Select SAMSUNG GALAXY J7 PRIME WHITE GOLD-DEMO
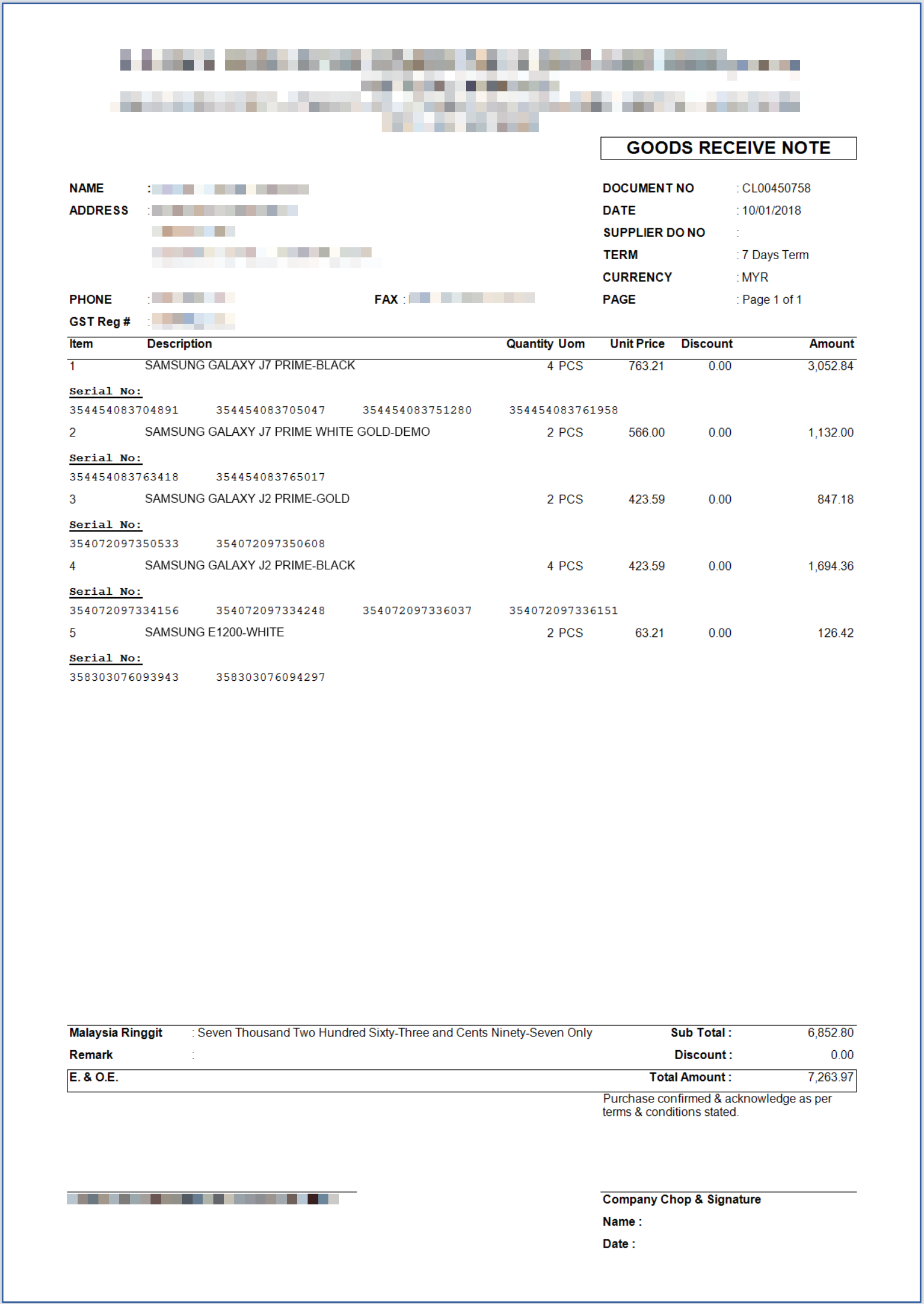924x1304 pixels. (287, 432)
